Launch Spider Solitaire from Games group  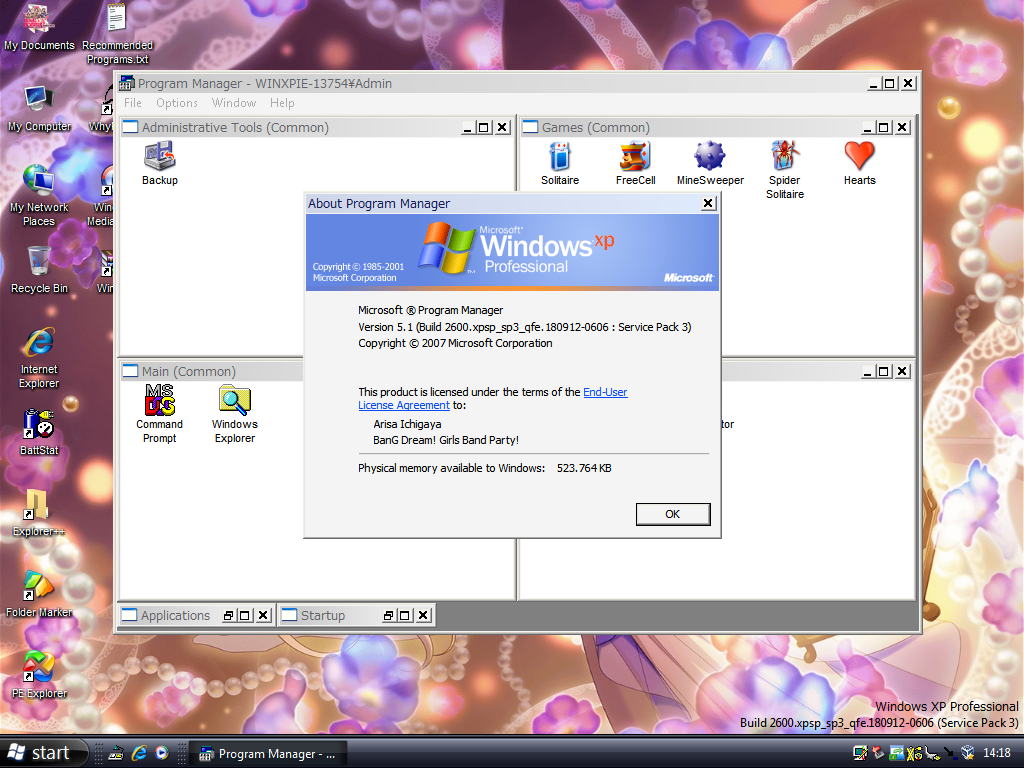pyautogui.click(x=784, y=170)
